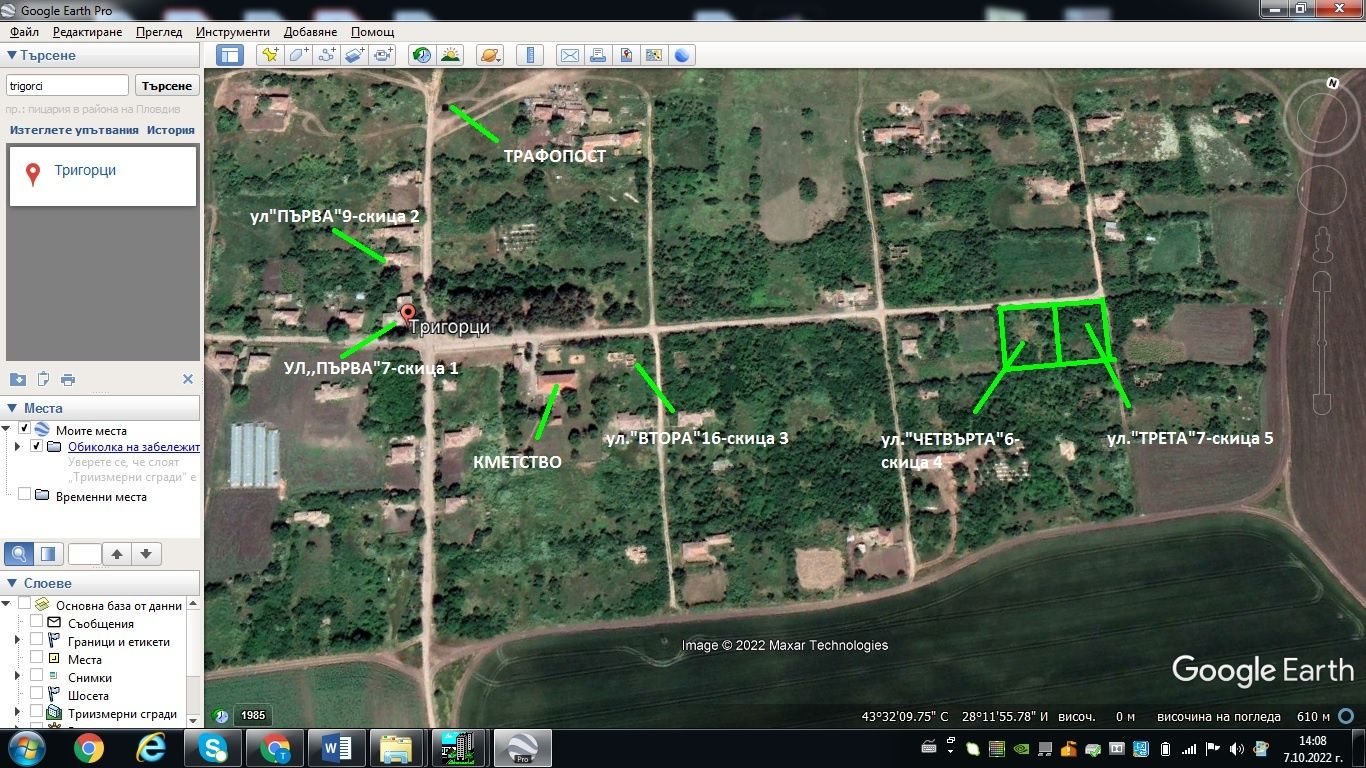Viewport: 1366px width, 768px height.
Task: Select the Add Polygon tool
Action: (298, 55)
